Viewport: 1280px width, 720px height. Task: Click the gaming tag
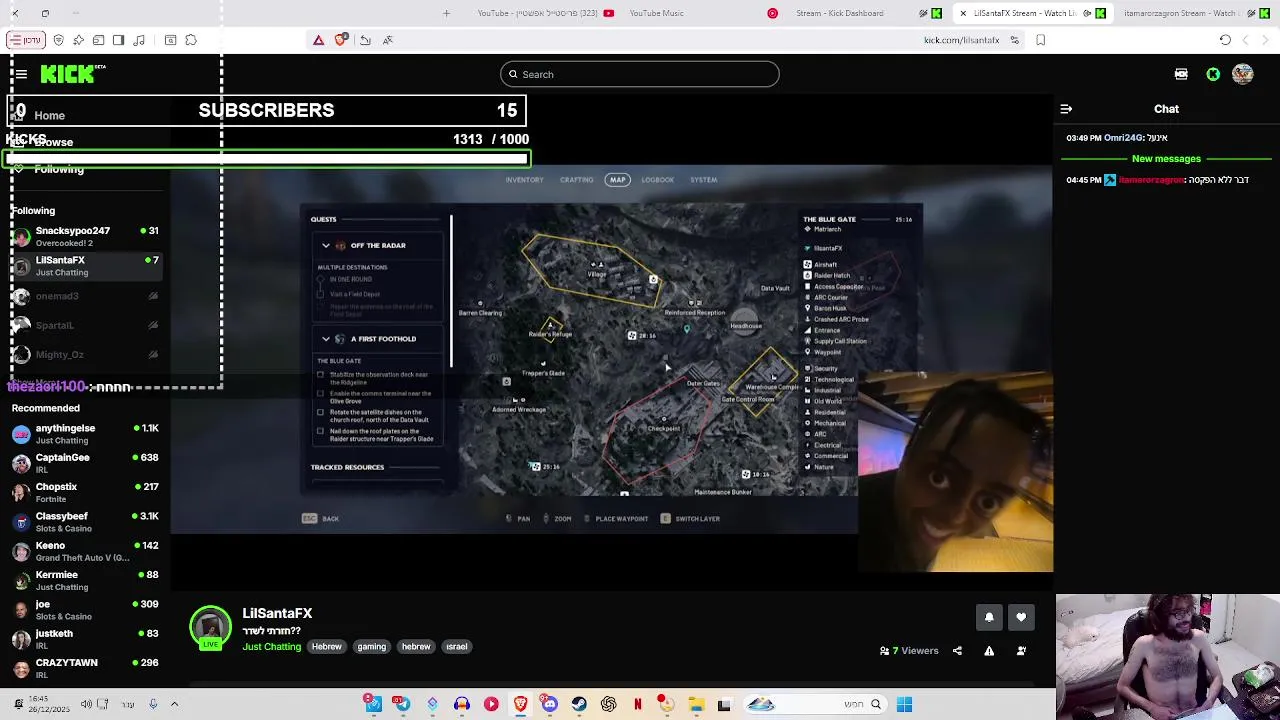coord(371,647)
